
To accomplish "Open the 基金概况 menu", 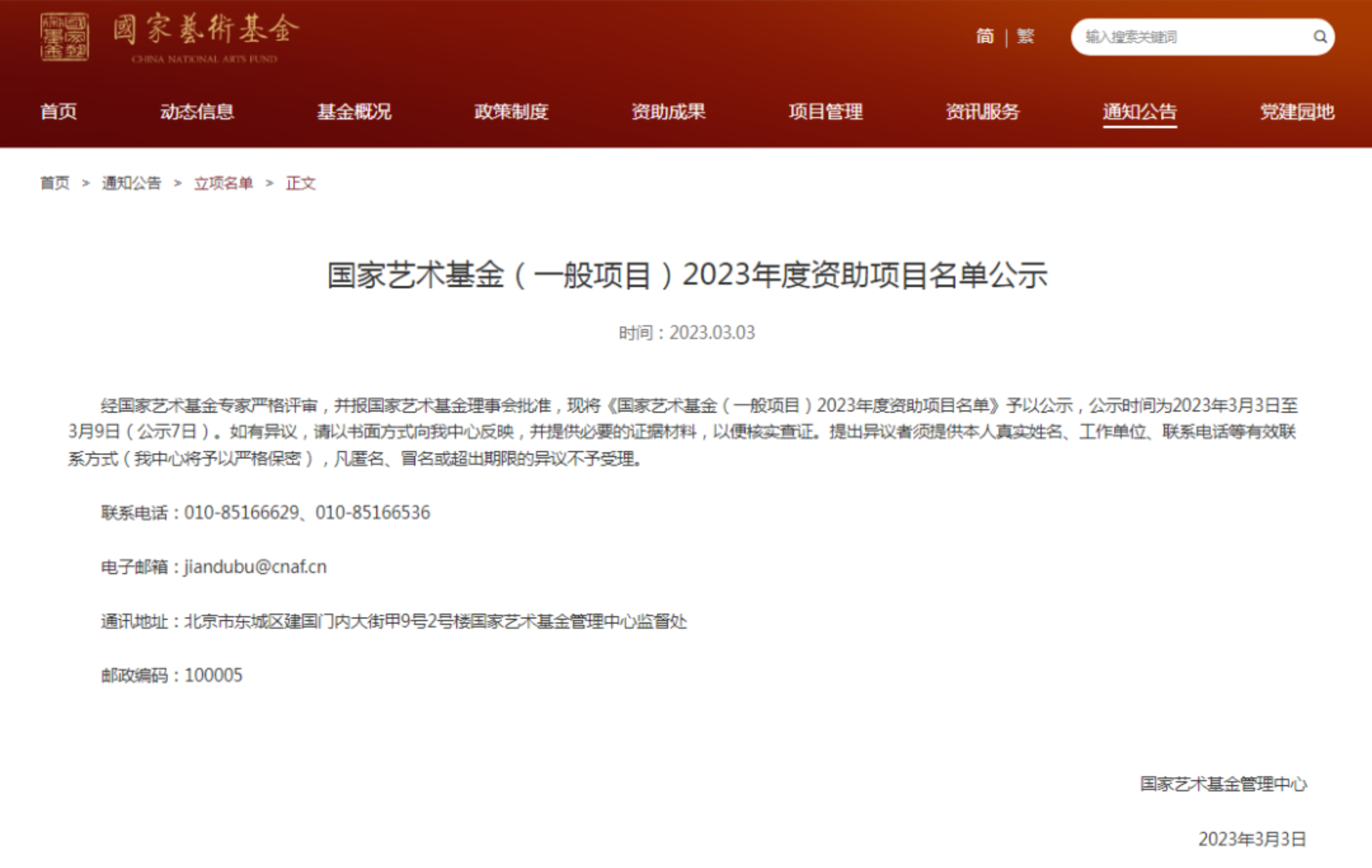I will click(354, 111).
